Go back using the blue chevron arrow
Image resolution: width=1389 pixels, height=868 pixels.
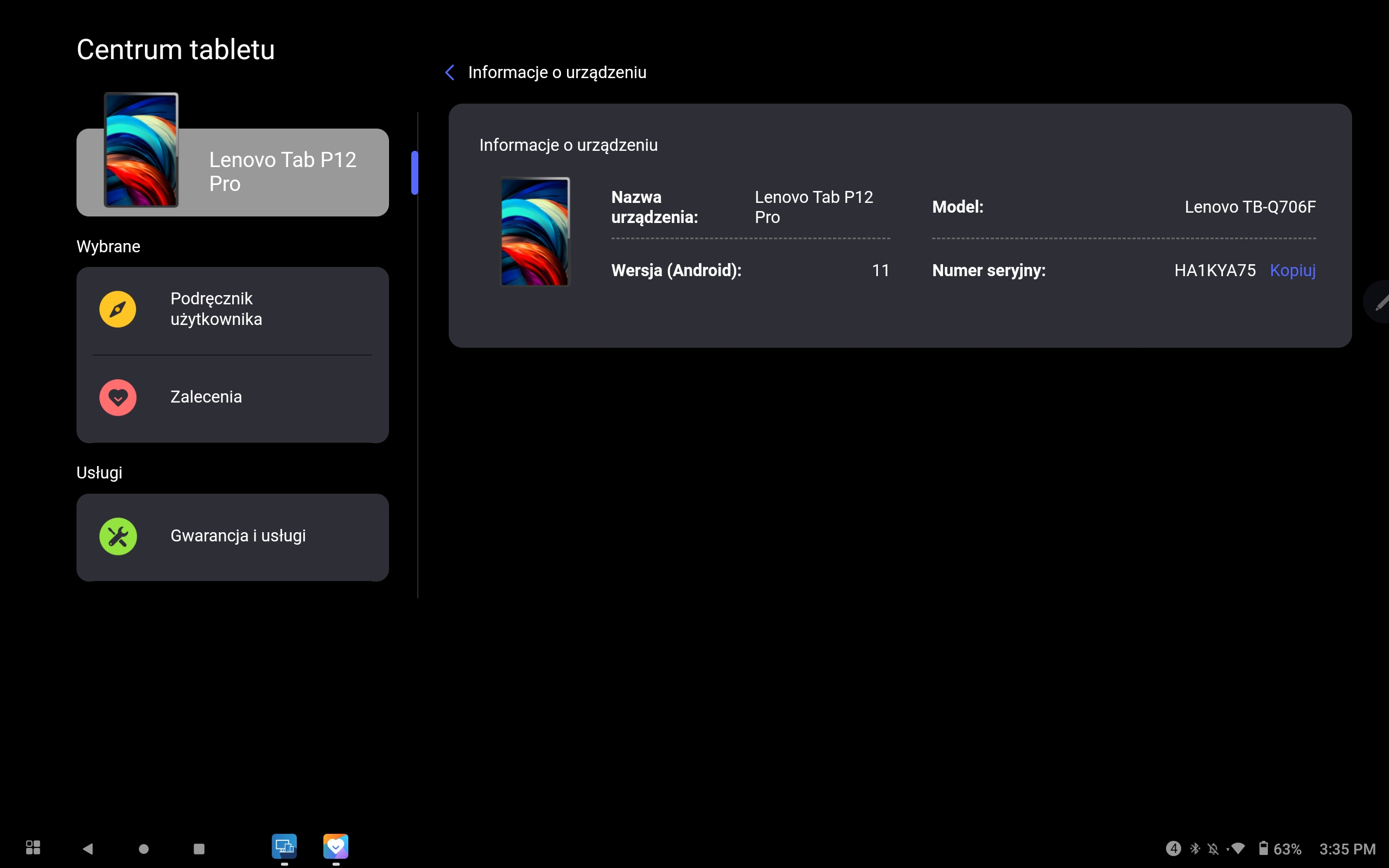450,72
